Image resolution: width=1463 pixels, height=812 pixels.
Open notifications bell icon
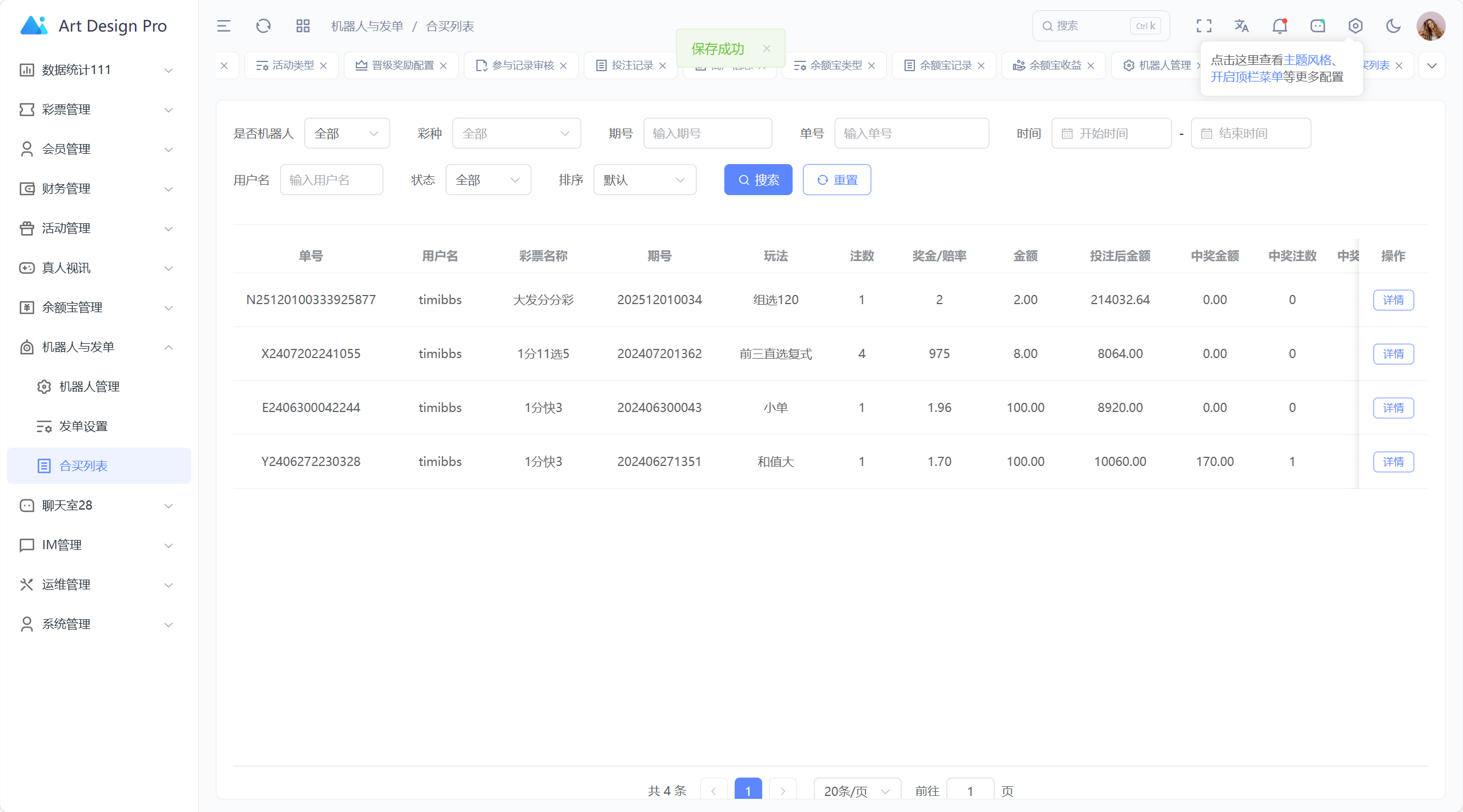1279,26
